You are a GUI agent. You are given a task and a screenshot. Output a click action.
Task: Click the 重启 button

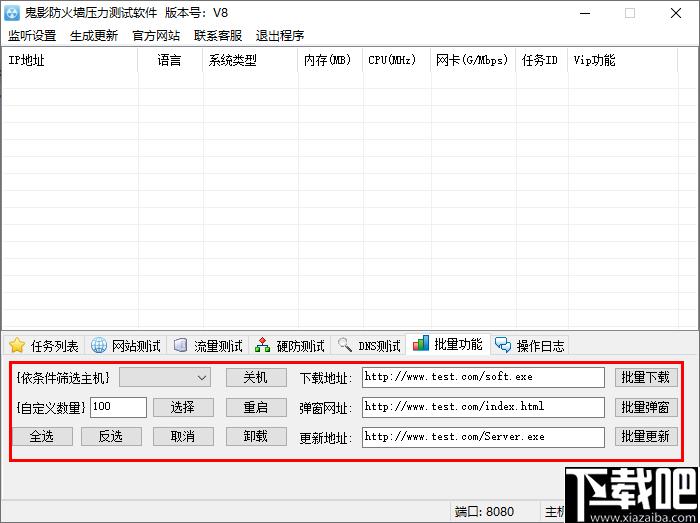click(256, 407)
